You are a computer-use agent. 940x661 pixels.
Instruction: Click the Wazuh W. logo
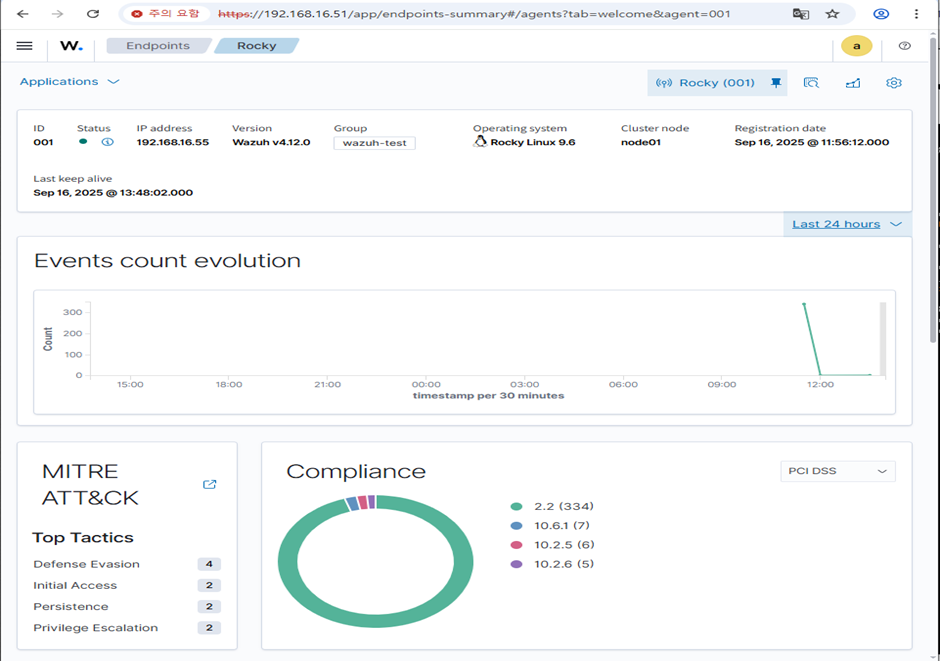tap(71, 46)
